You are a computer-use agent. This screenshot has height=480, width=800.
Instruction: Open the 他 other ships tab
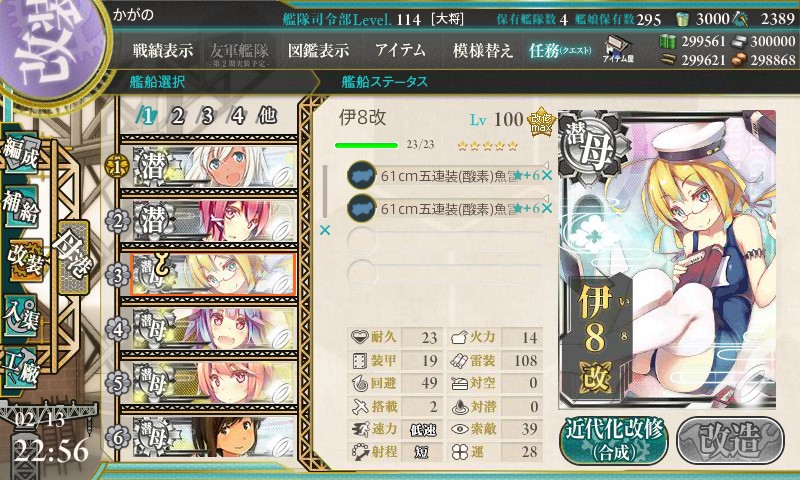coord(267,116)
